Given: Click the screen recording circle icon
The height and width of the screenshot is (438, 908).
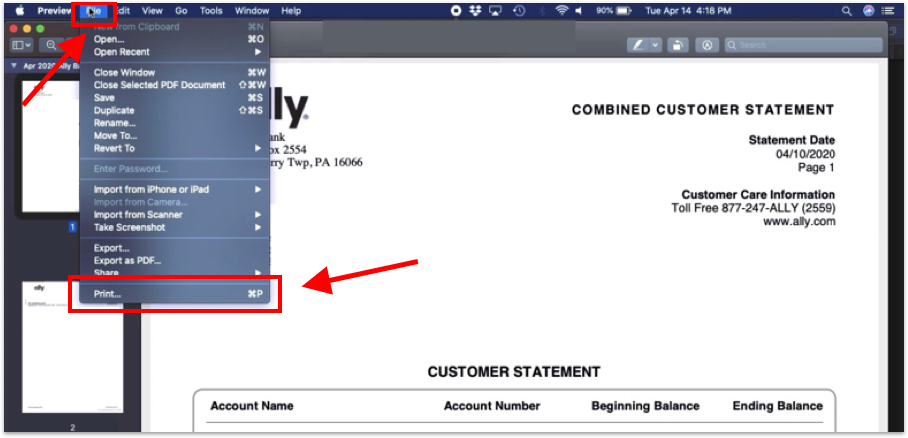Looking at the screenshot, I should click(x=456, y=10).
